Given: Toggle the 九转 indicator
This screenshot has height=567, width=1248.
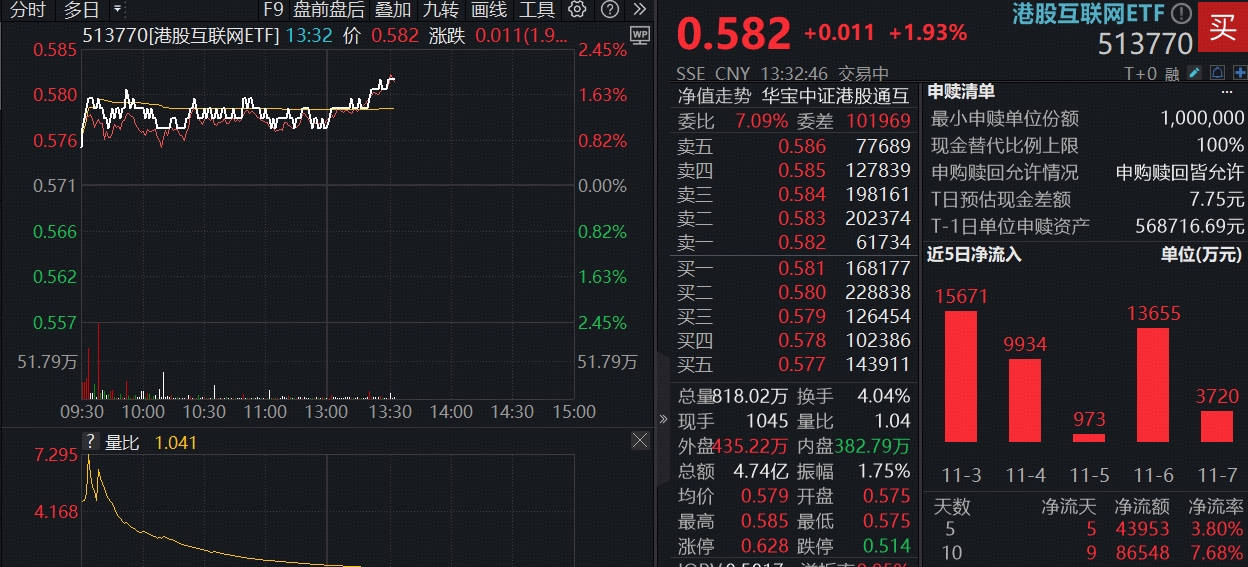Looking at the screenshot, I should pos(440,10).
